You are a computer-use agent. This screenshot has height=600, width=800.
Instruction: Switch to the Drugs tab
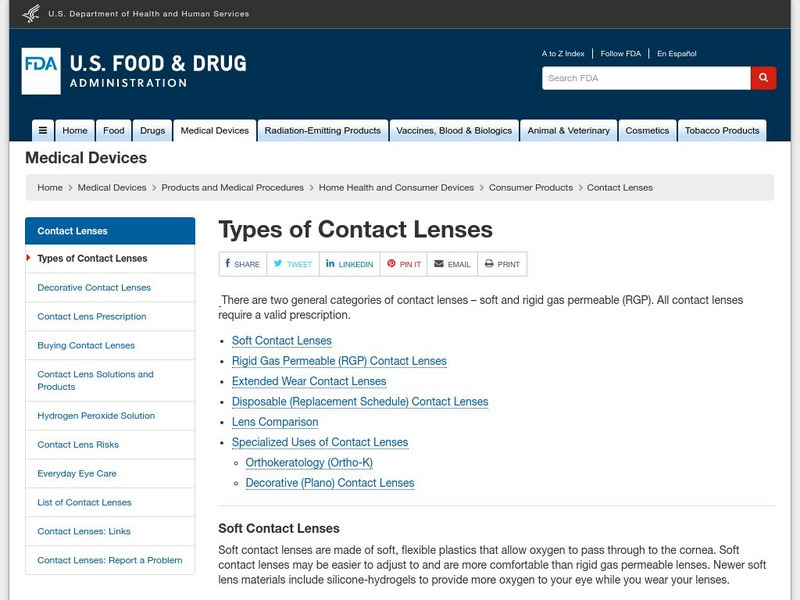[152, 129]
